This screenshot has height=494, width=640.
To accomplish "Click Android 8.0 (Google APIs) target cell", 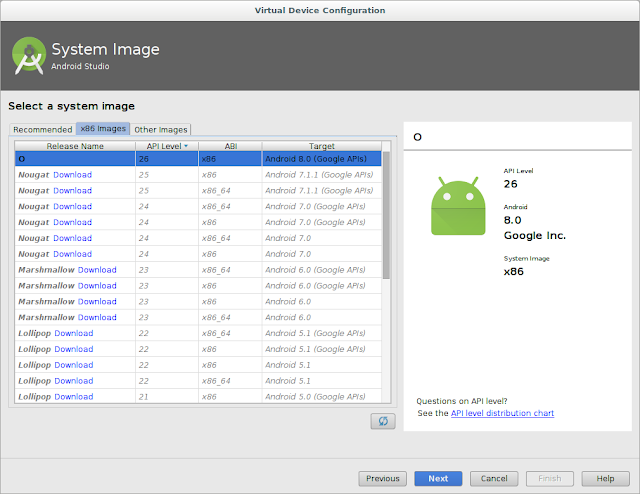I will coord(322,159).
